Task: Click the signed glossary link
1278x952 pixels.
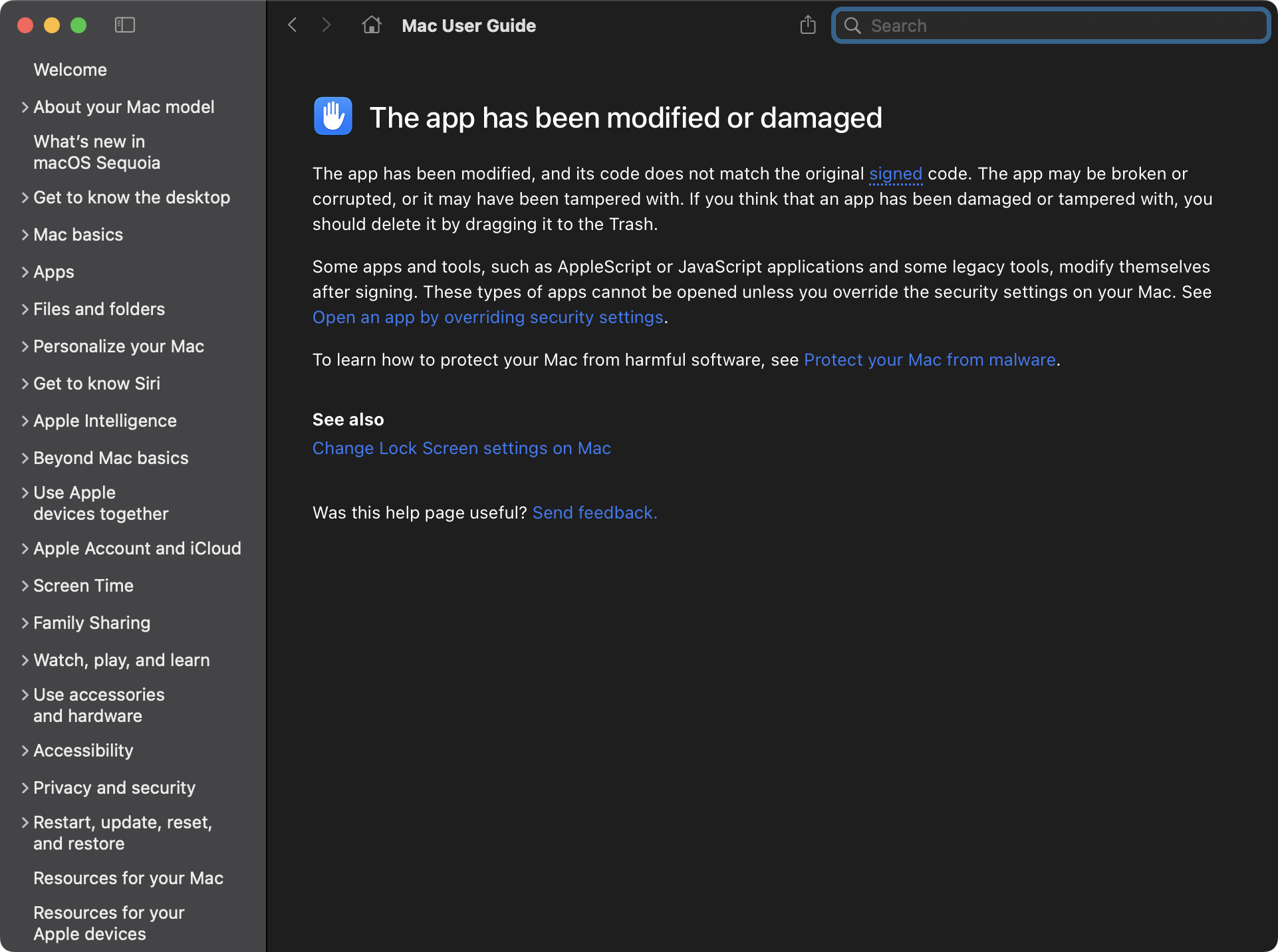Action: tap(896, 174)
